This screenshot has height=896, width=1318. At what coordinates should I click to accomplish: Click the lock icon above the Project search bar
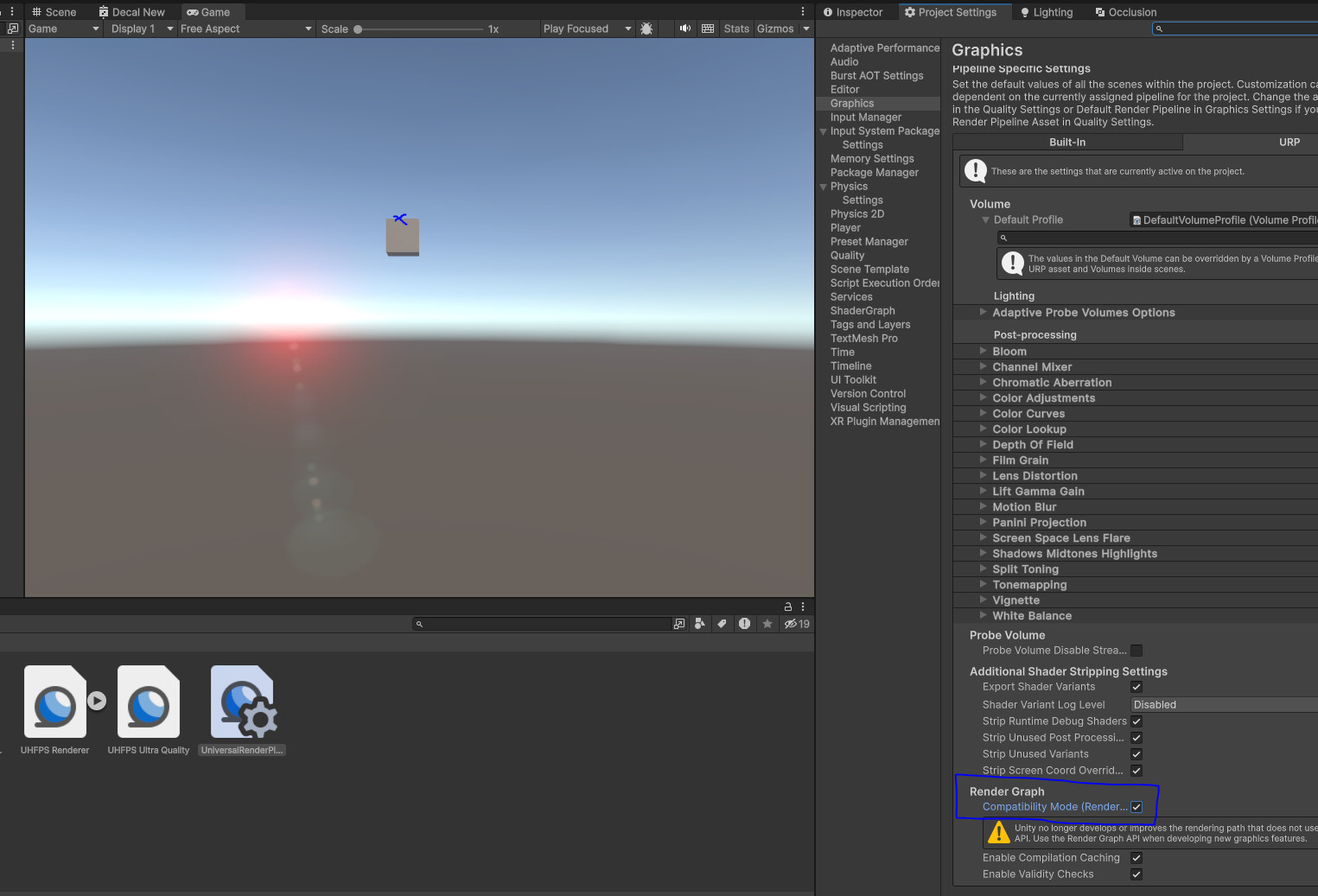click(787, 606)
